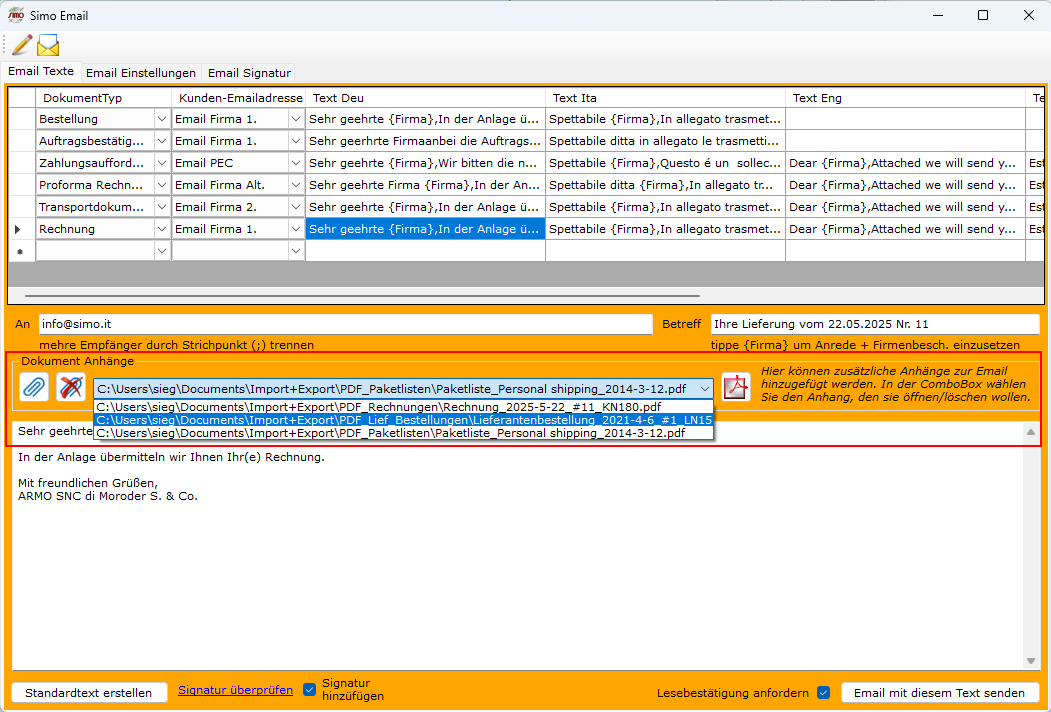Click the Betreff subject input field
The image size is (1051, 712).
click(x=874, y=324)
